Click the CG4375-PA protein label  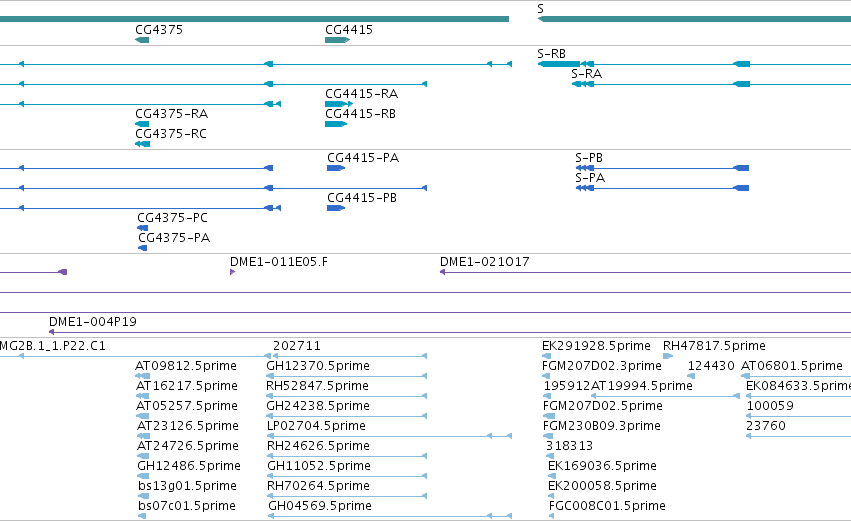coord(174,238)
